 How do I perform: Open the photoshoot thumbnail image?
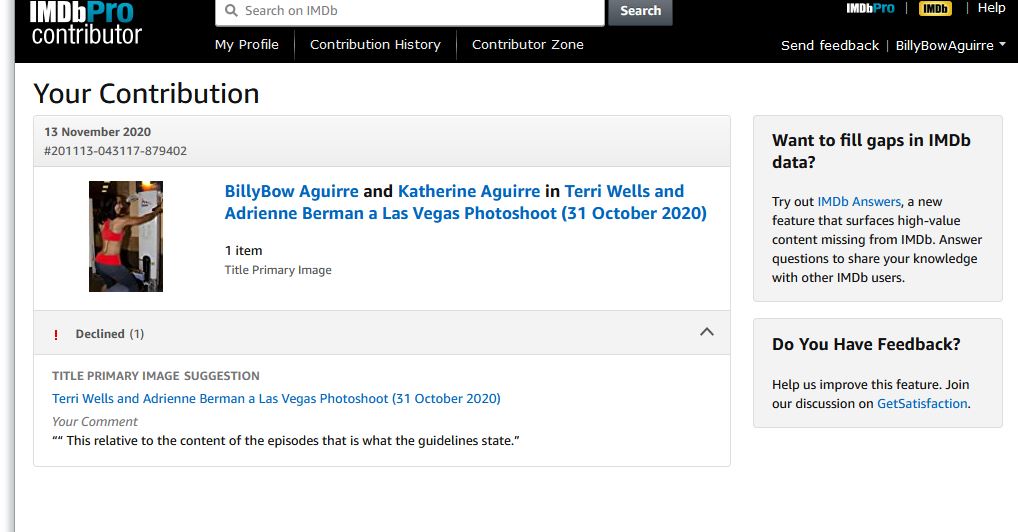coord(126,236)
